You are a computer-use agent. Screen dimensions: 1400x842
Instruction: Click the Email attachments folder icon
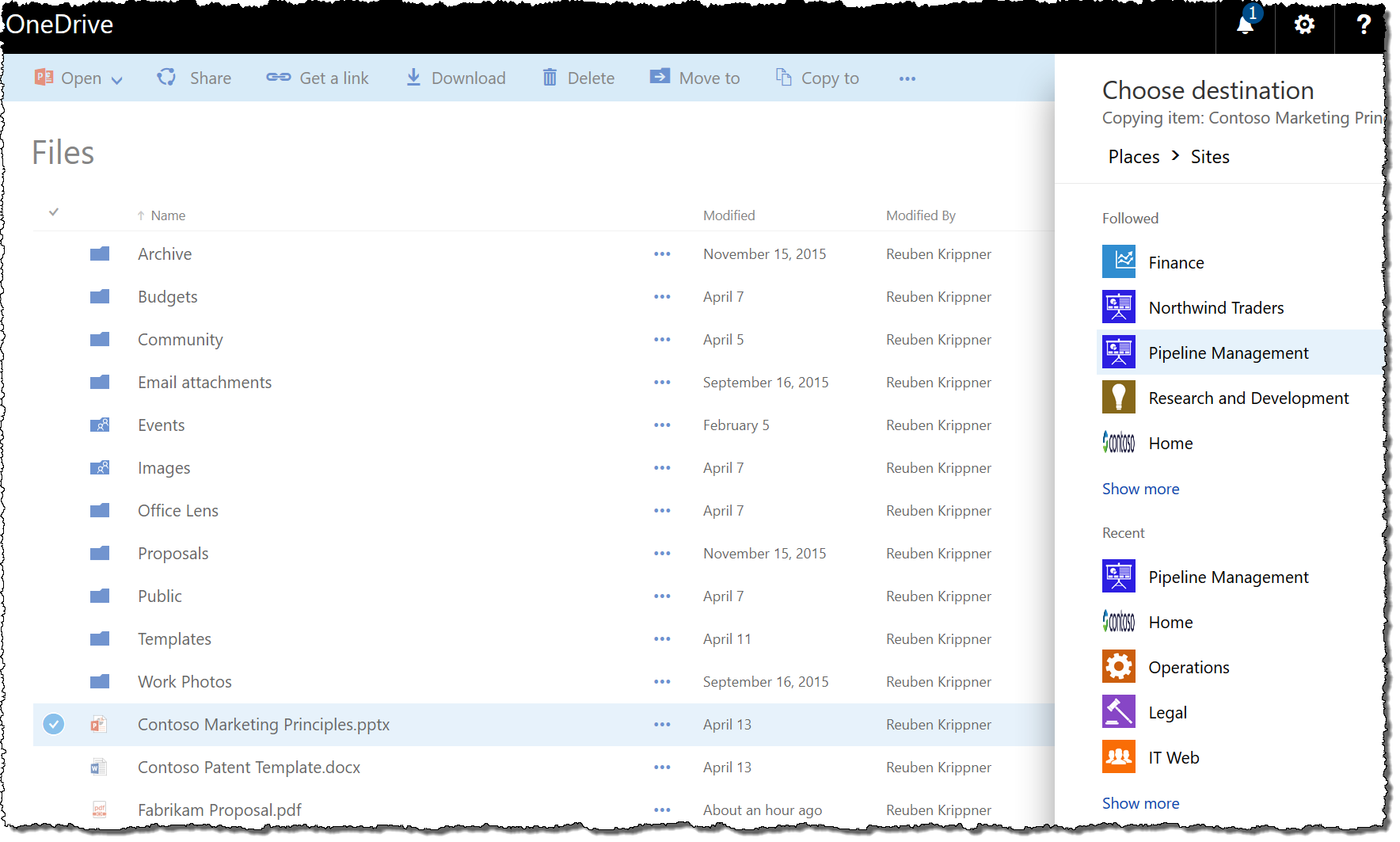(100, 383)
